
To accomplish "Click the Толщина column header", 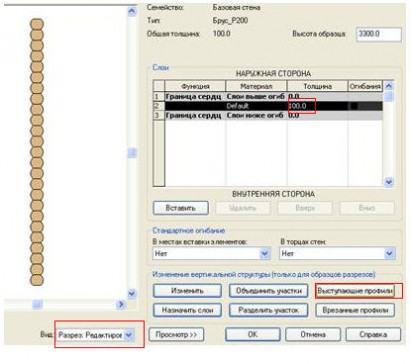I will click(317, 86).
